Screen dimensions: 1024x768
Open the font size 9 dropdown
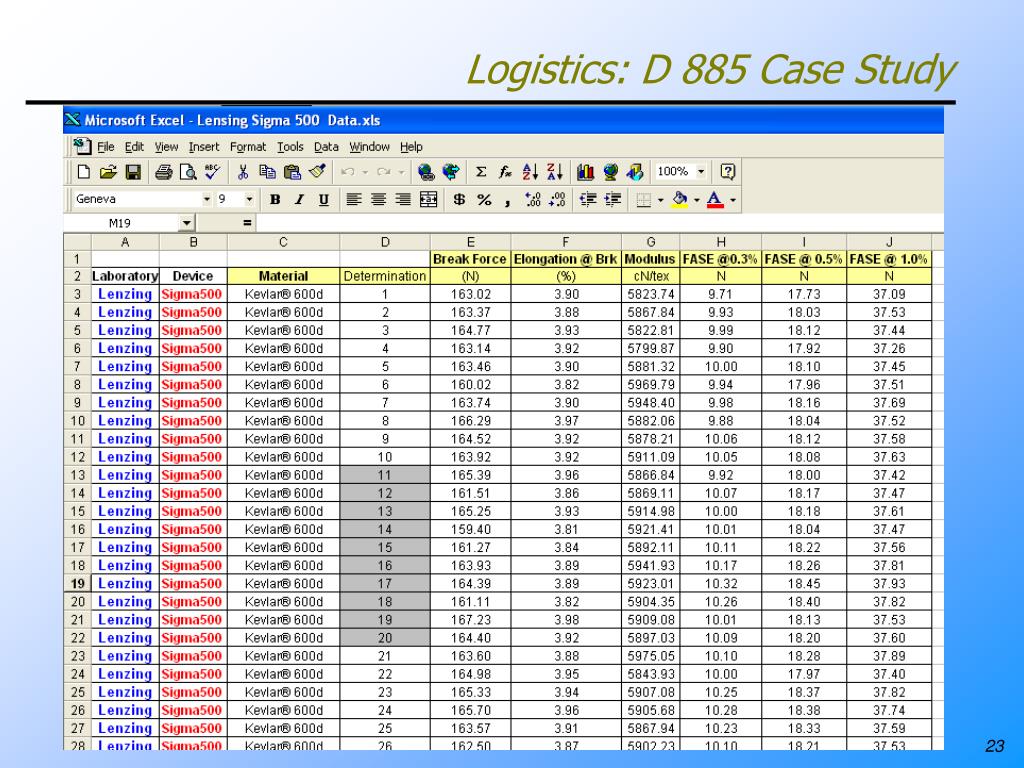(249, 200)
